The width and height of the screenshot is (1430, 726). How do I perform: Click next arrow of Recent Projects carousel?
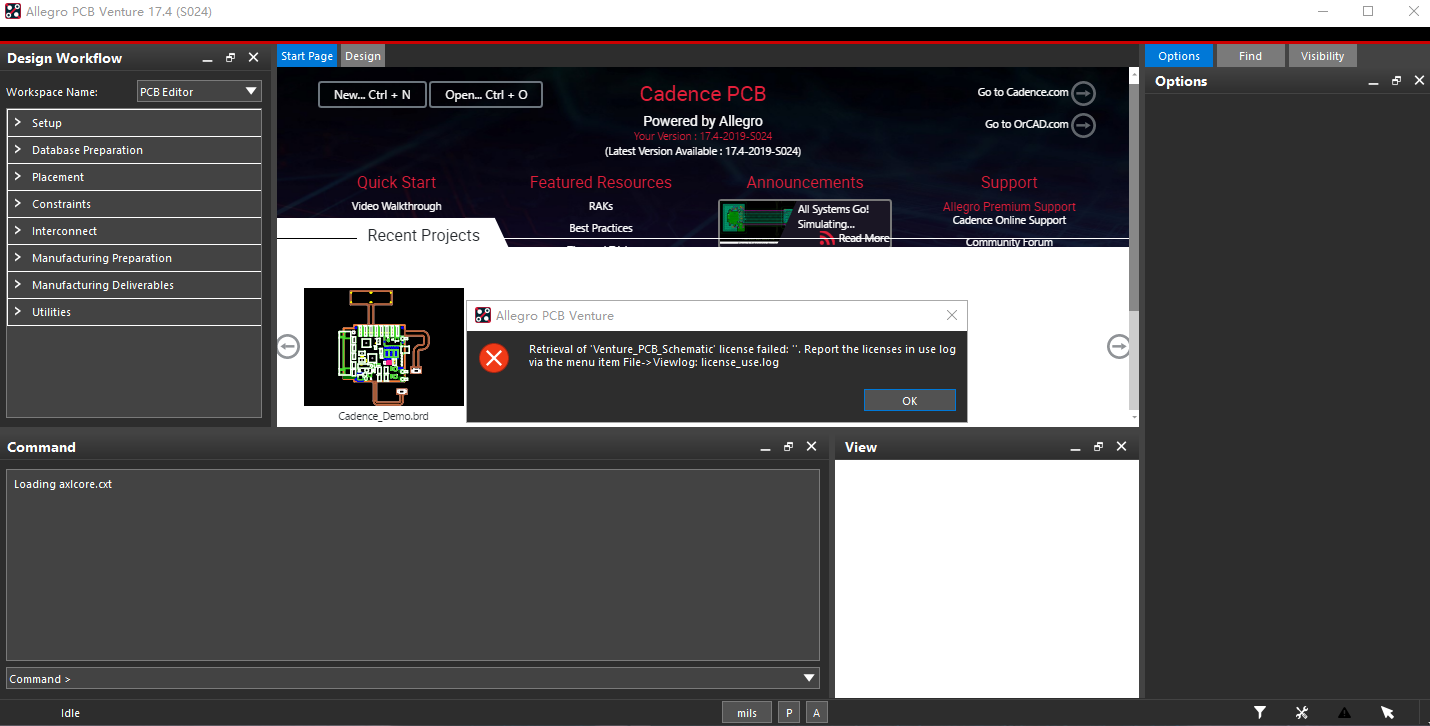click(1118, 346)
